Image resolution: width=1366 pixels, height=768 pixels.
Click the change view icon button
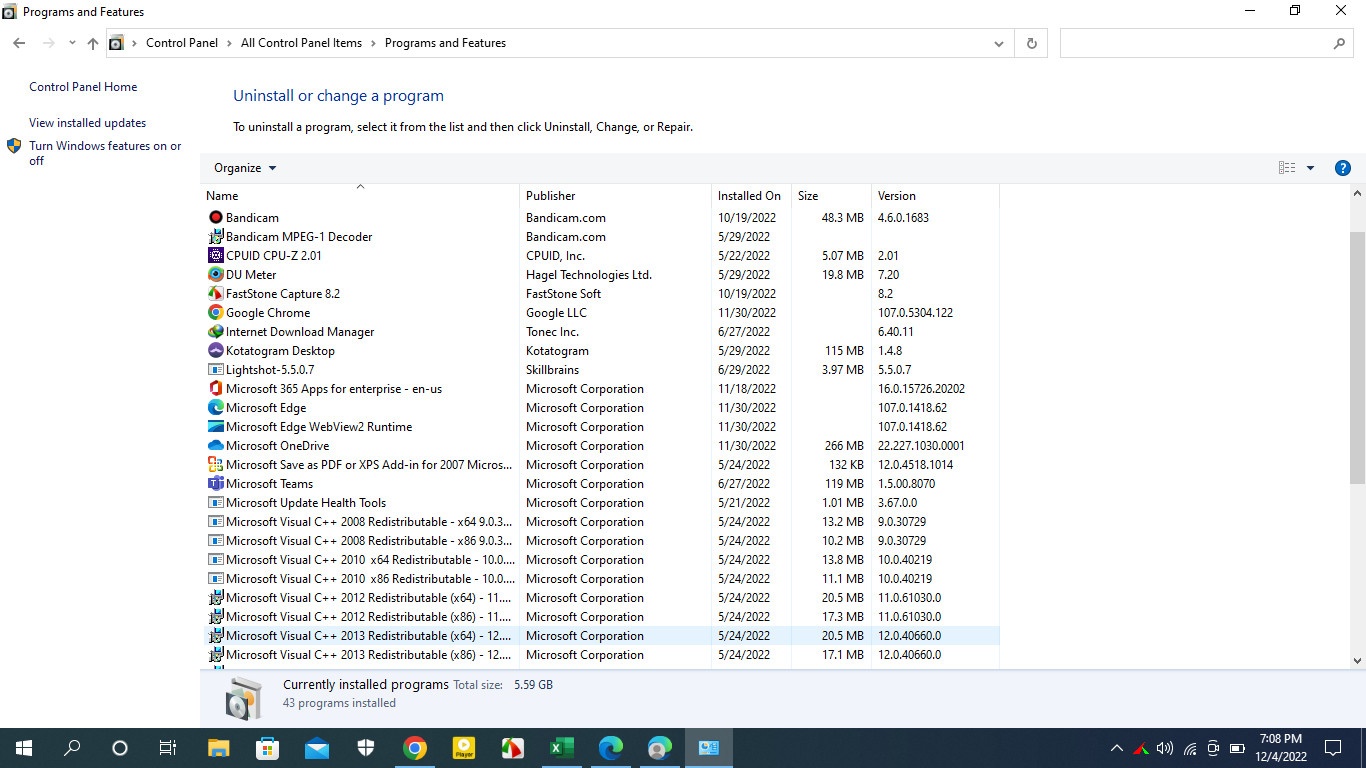(x=1287, y=168)
